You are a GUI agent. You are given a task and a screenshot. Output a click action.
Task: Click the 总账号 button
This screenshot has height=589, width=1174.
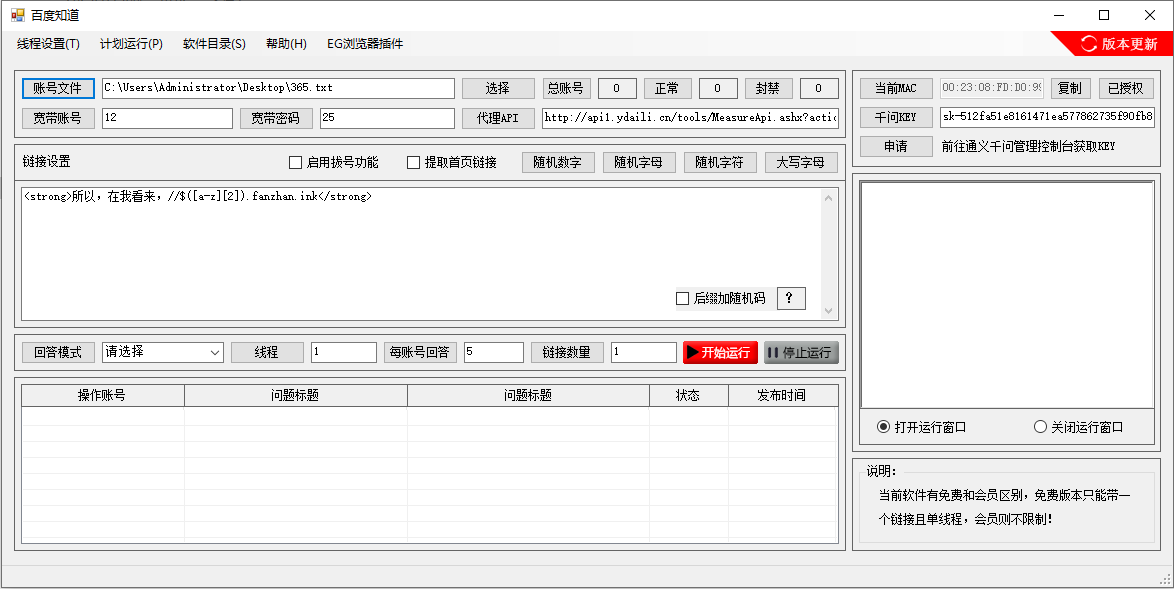pyautogui.click(x=566, y=88)
